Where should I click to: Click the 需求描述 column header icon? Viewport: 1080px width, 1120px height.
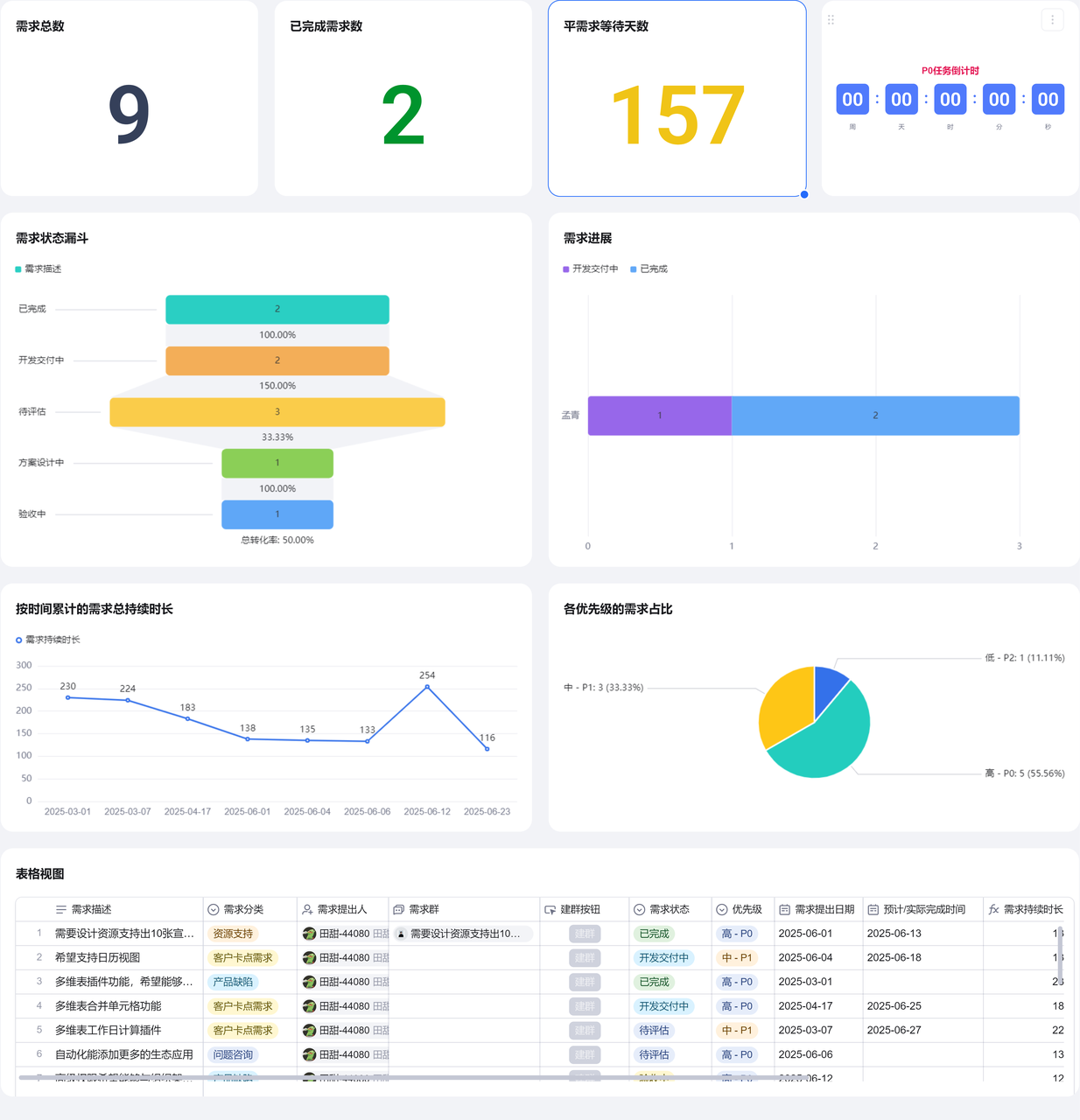61,910
